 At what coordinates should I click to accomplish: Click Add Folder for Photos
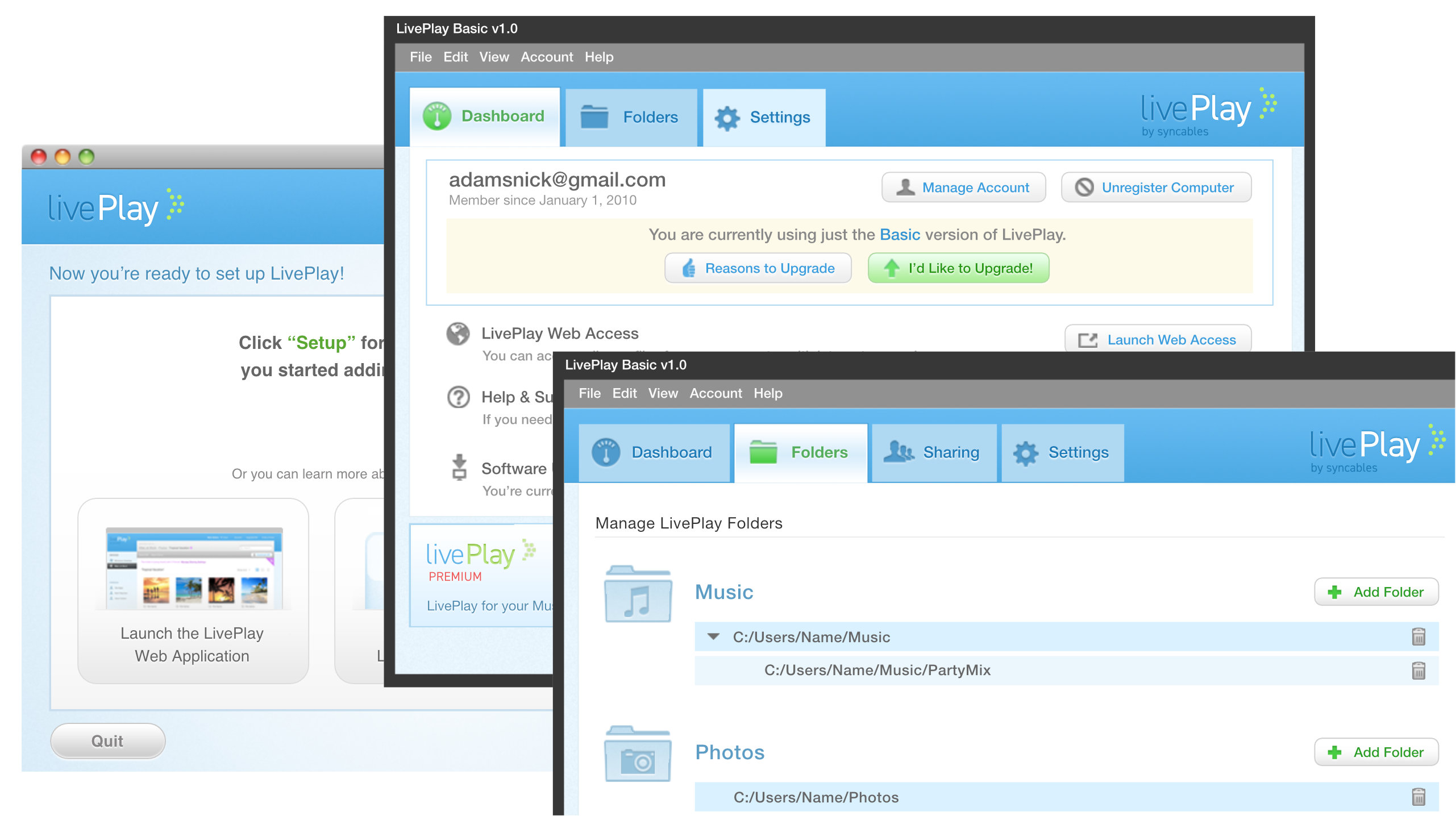pos(1376,752)
